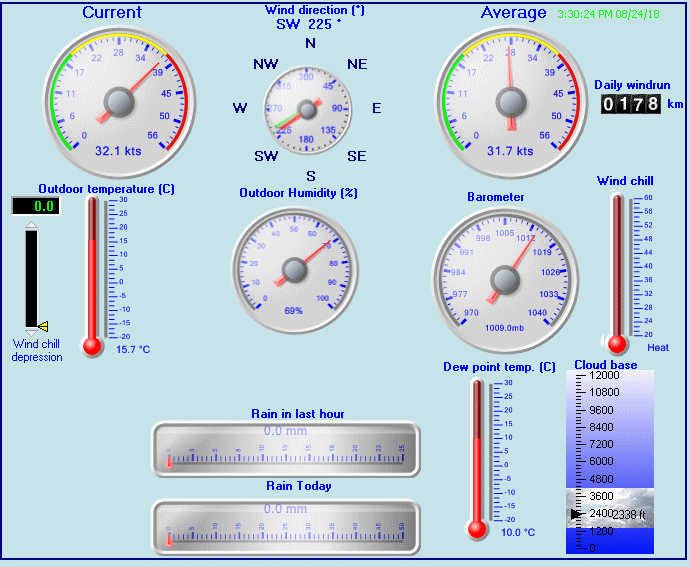
Task: Click the Cloud base altitude pointer arrow
Action: tap(574, 513)
